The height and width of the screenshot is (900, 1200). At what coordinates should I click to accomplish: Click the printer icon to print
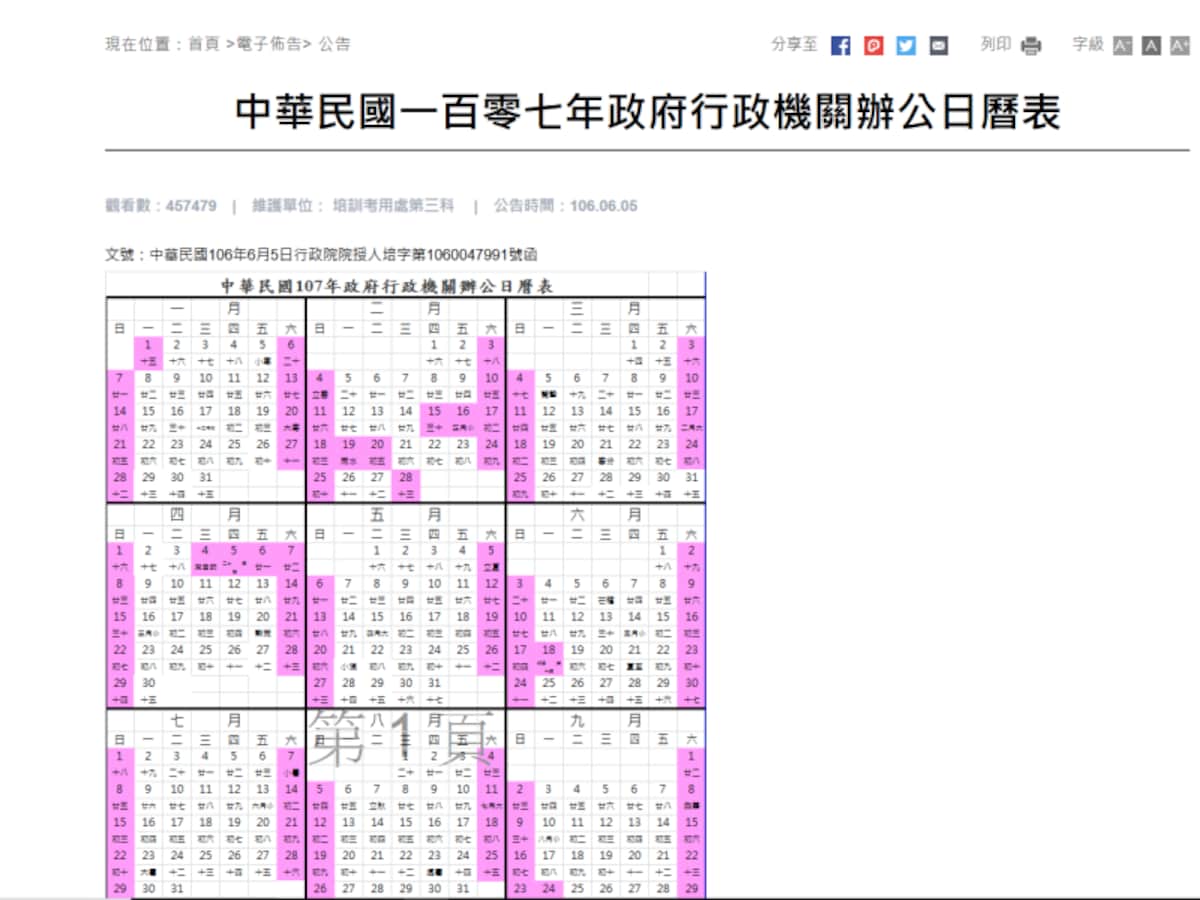[1031, 46]
